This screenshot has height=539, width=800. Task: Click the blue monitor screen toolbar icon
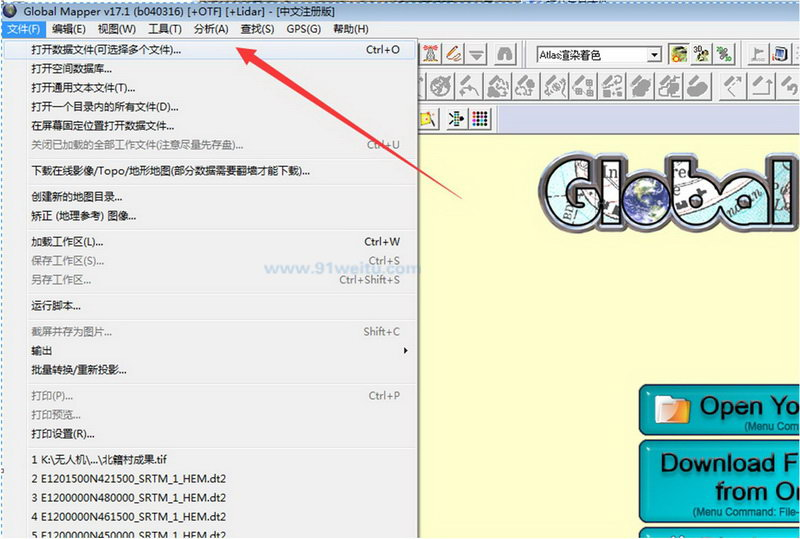point(780,54)
